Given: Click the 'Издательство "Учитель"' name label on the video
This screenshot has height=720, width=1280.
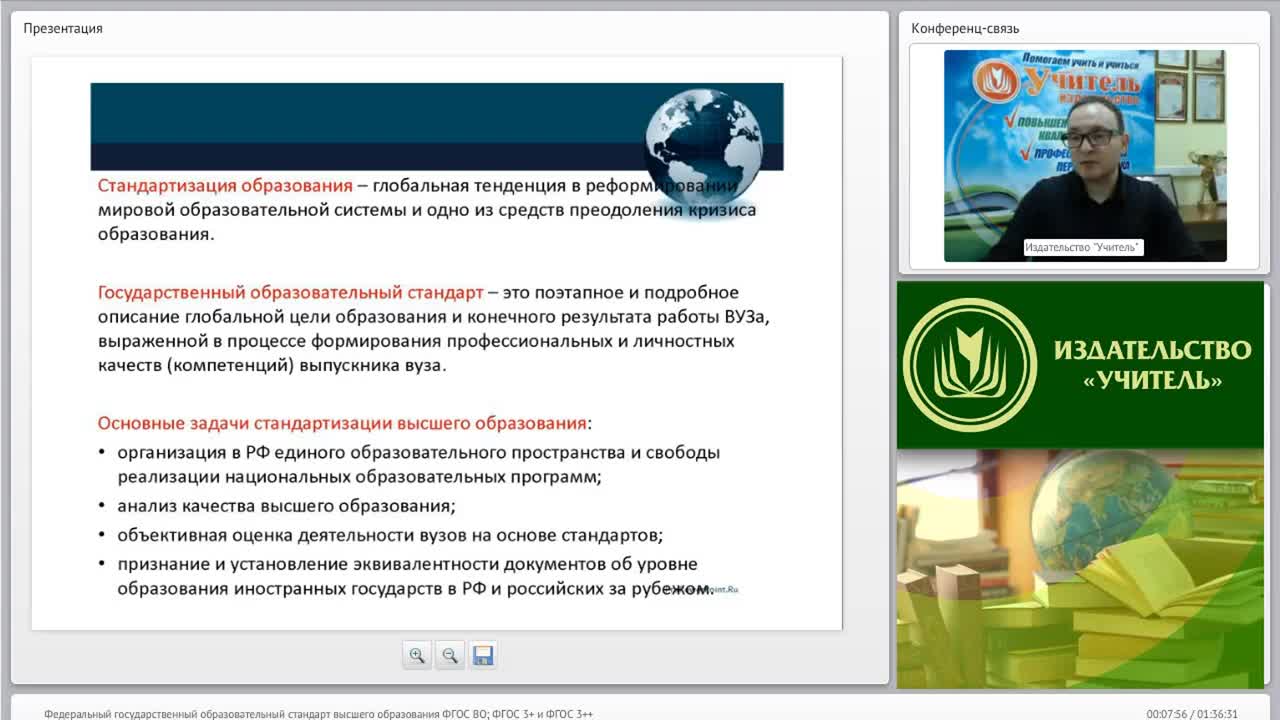Looking at the screenshot, I should tap(1084, 247).
